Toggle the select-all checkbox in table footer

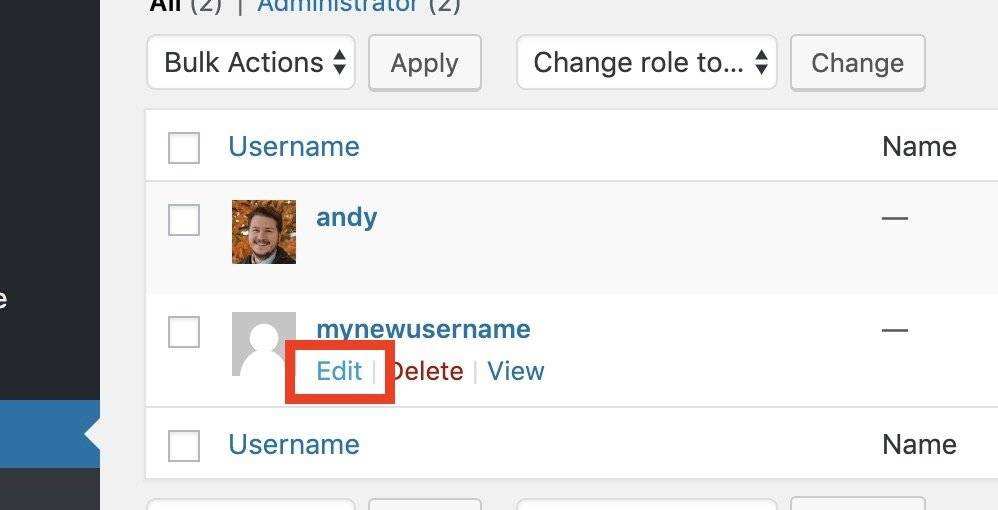[184, 445]
